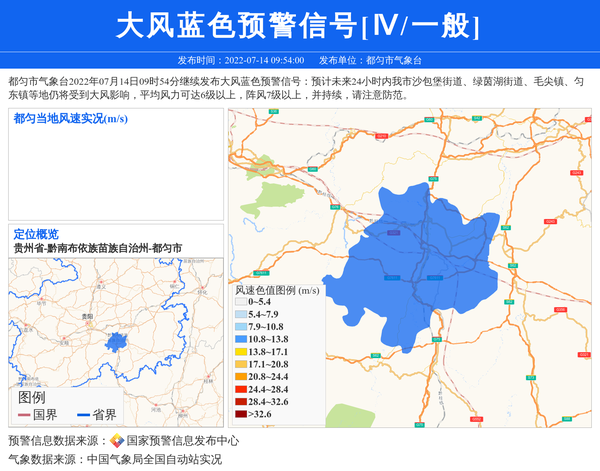Click the 风速色值图例 legend title
The width and height of the screenshot is (600, 471).
[277, 290]
